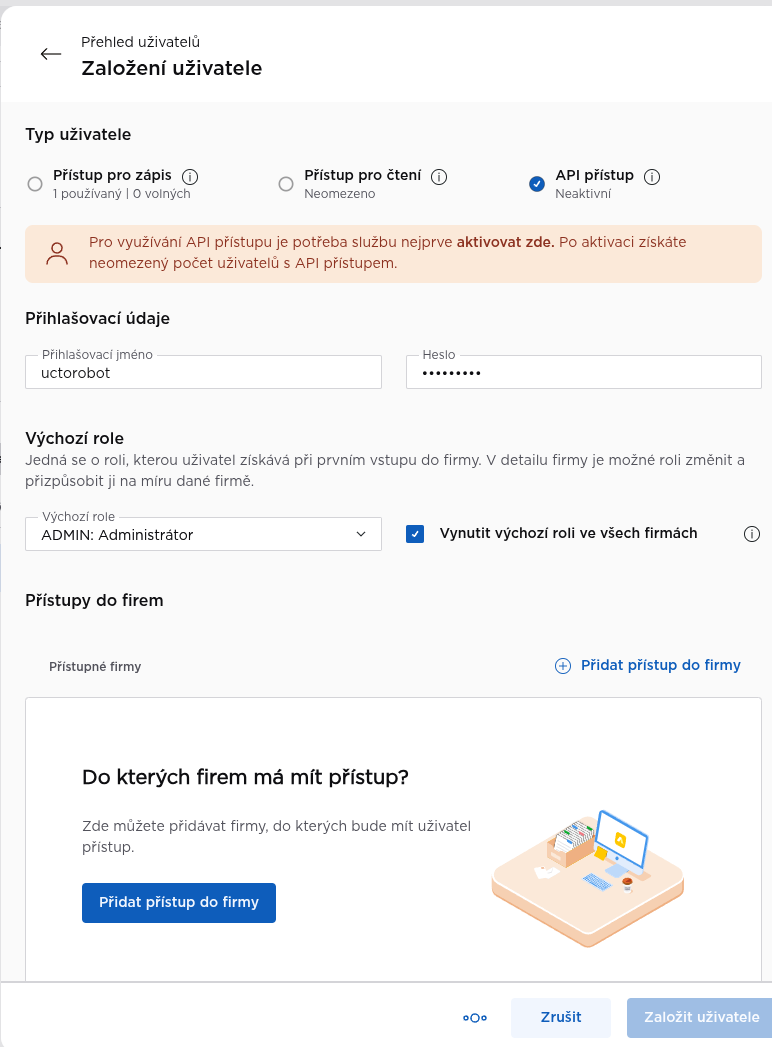
Task: Open info icon next to API přístup
Action: (x=652, y=176)
